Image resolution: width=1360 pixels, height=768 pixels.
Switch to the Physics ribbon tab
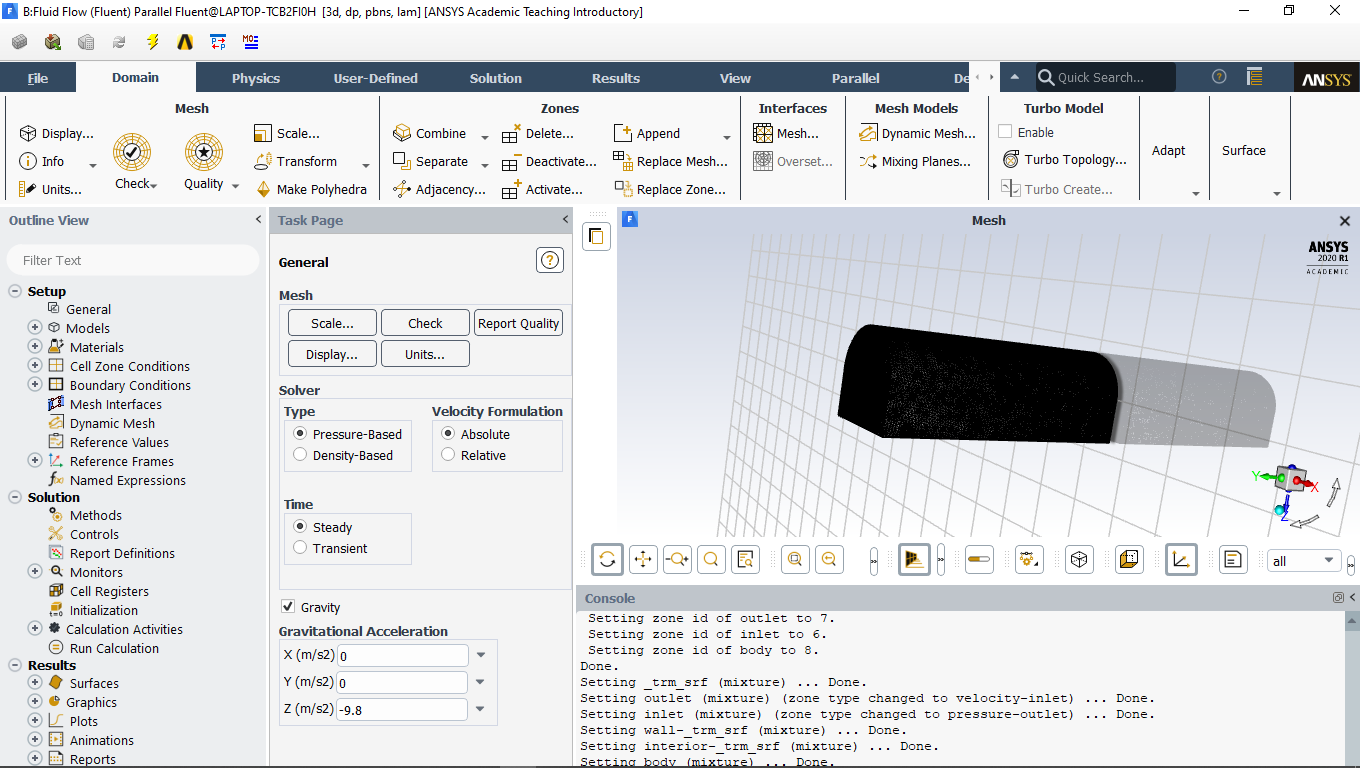256,78
